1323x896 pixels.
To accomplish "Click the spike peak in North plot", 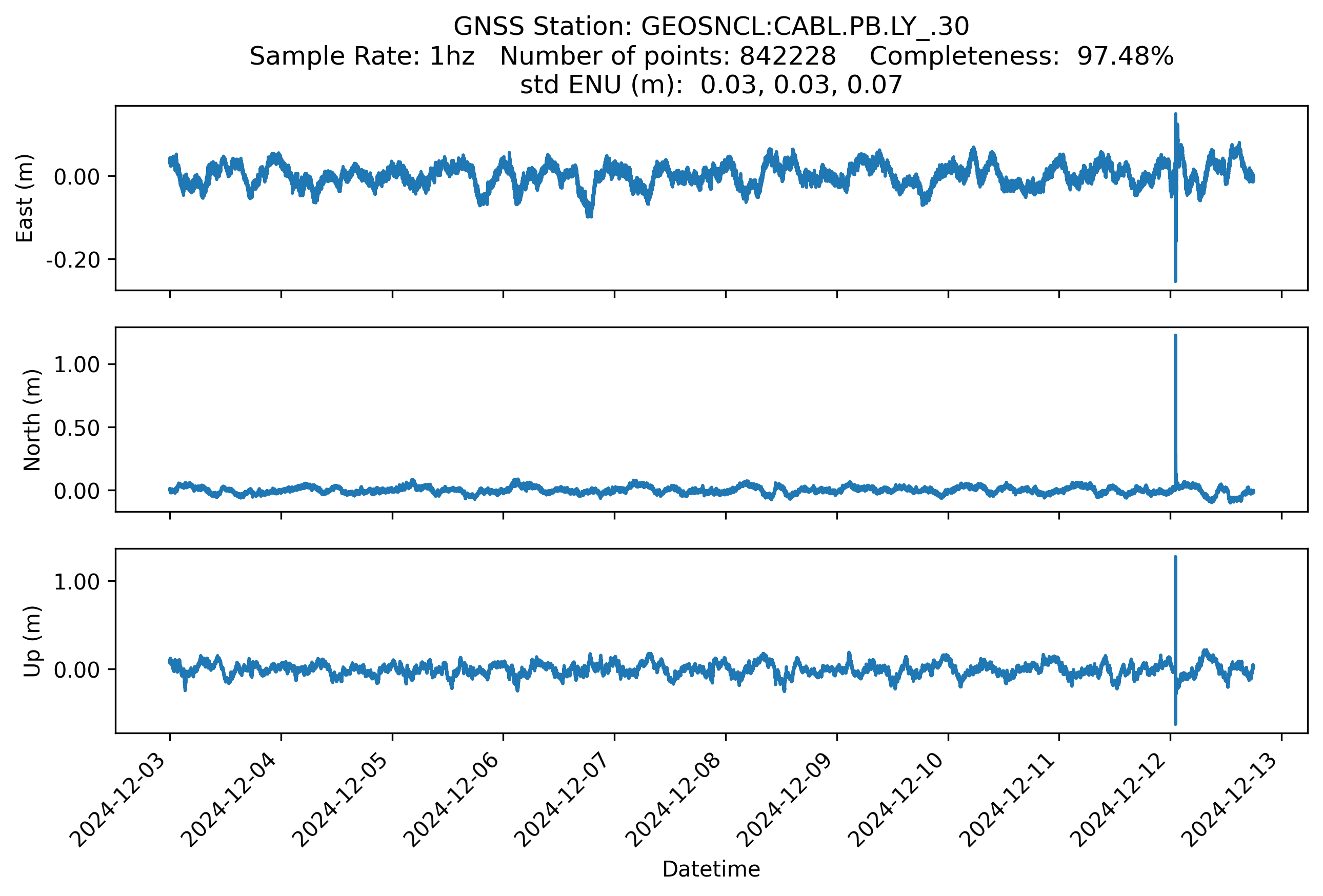I will (x=1175, y=337).
